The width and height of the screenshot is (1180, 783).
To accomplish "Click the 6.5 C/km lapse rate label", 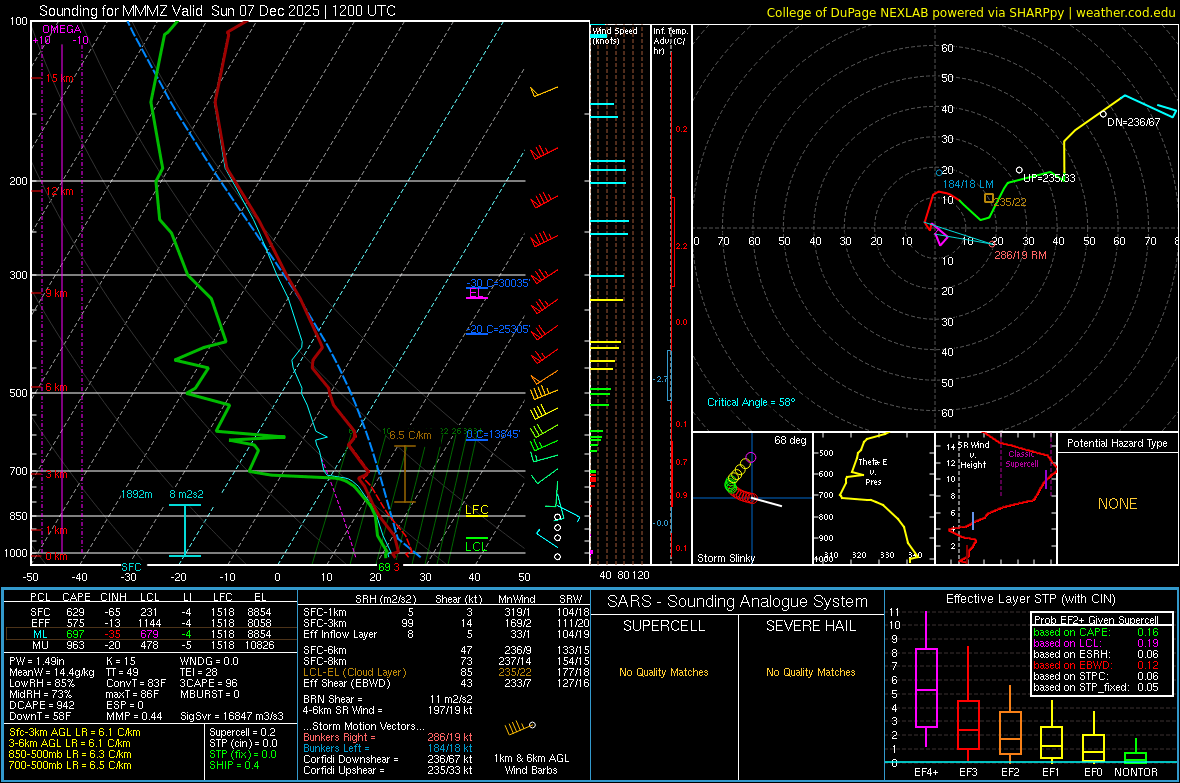I will [410, 435].
